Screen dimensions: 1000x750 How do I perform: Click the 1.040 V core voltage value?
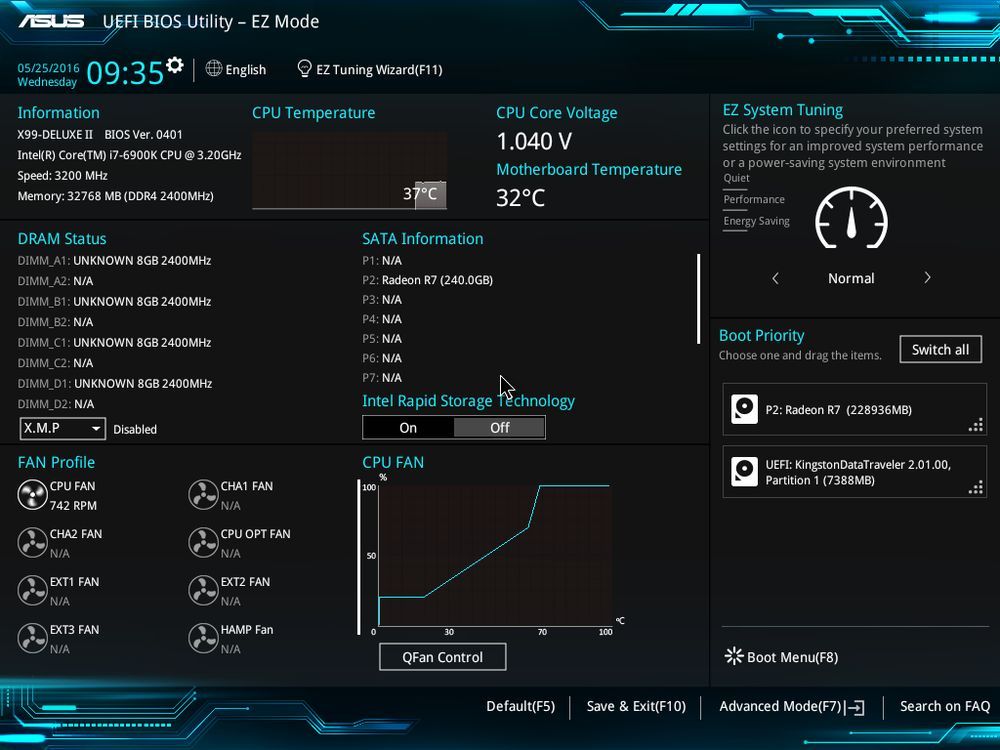click(x=534, y=142)
